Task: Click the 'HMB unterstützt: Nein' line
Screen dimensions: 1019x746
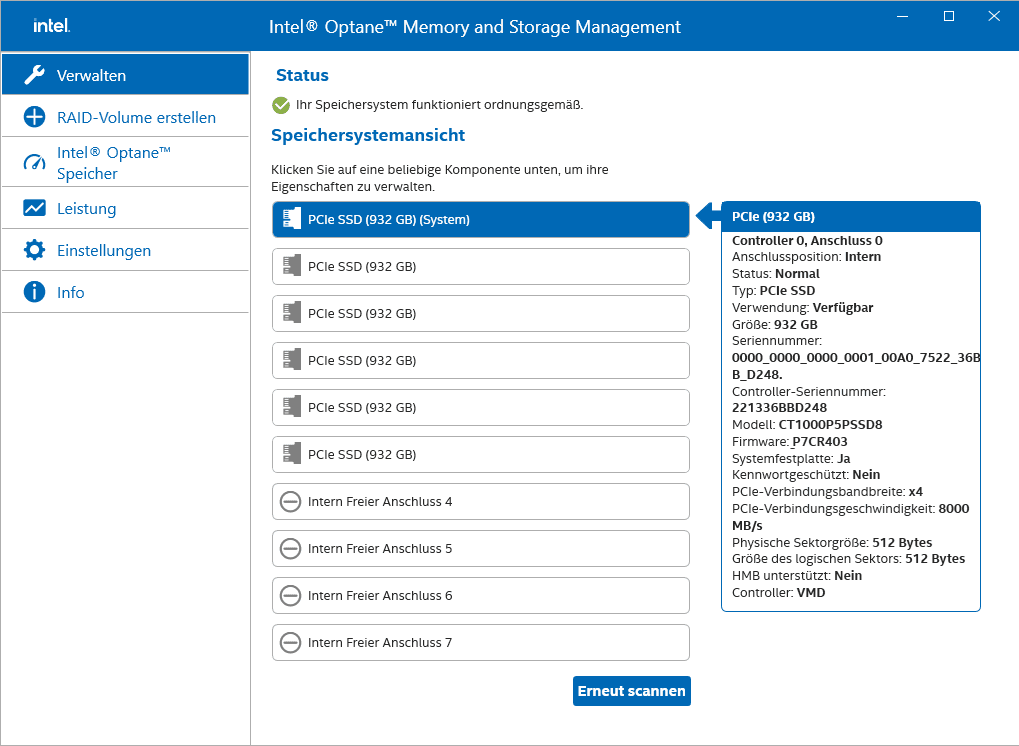Action: point(797,576)
